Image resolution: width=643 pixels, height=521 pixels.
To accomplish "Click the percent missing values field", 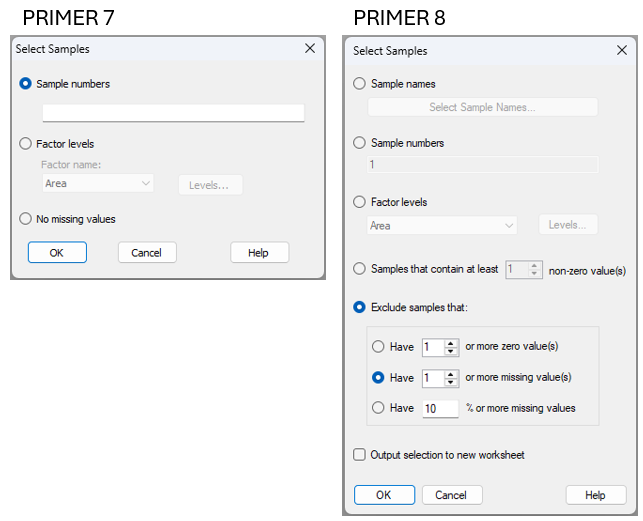I will (x=439, y=408).
